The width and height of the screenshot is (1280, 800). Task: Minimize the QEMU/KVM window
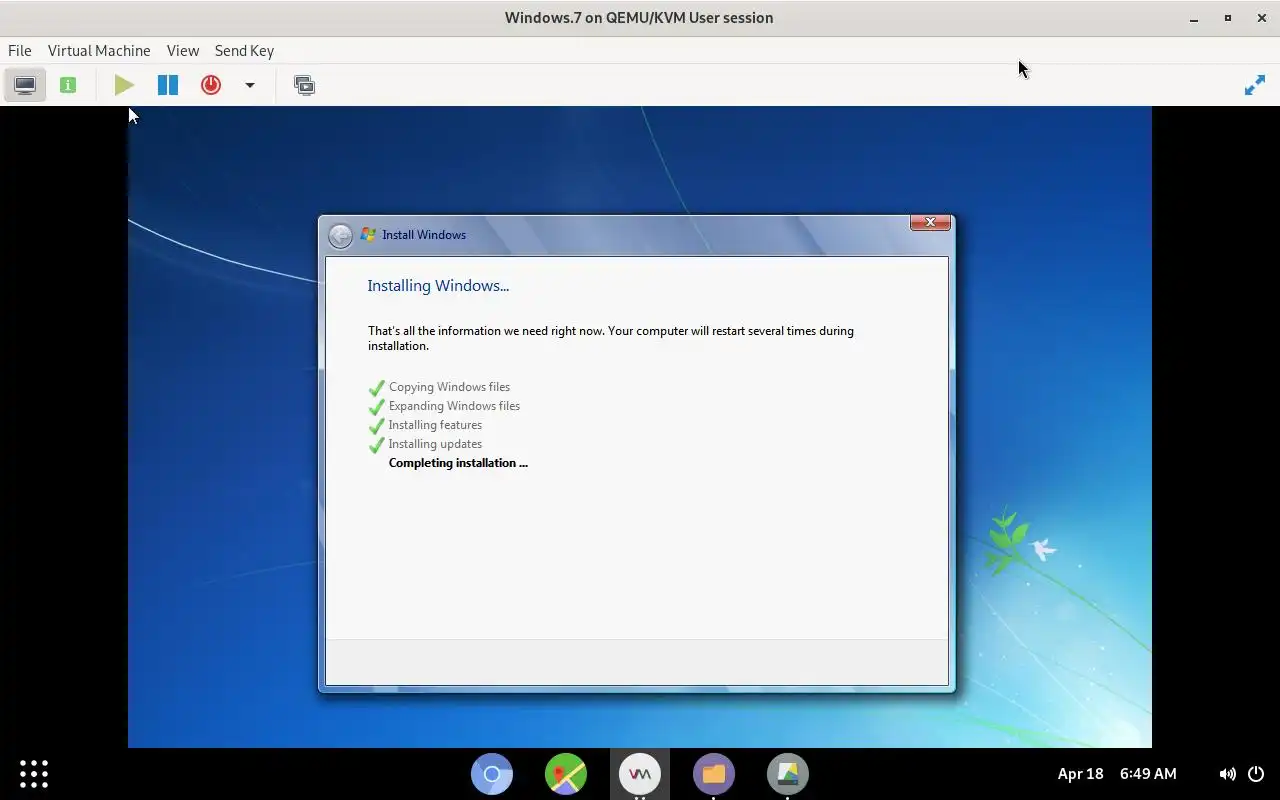click(x=1194, y=18)
